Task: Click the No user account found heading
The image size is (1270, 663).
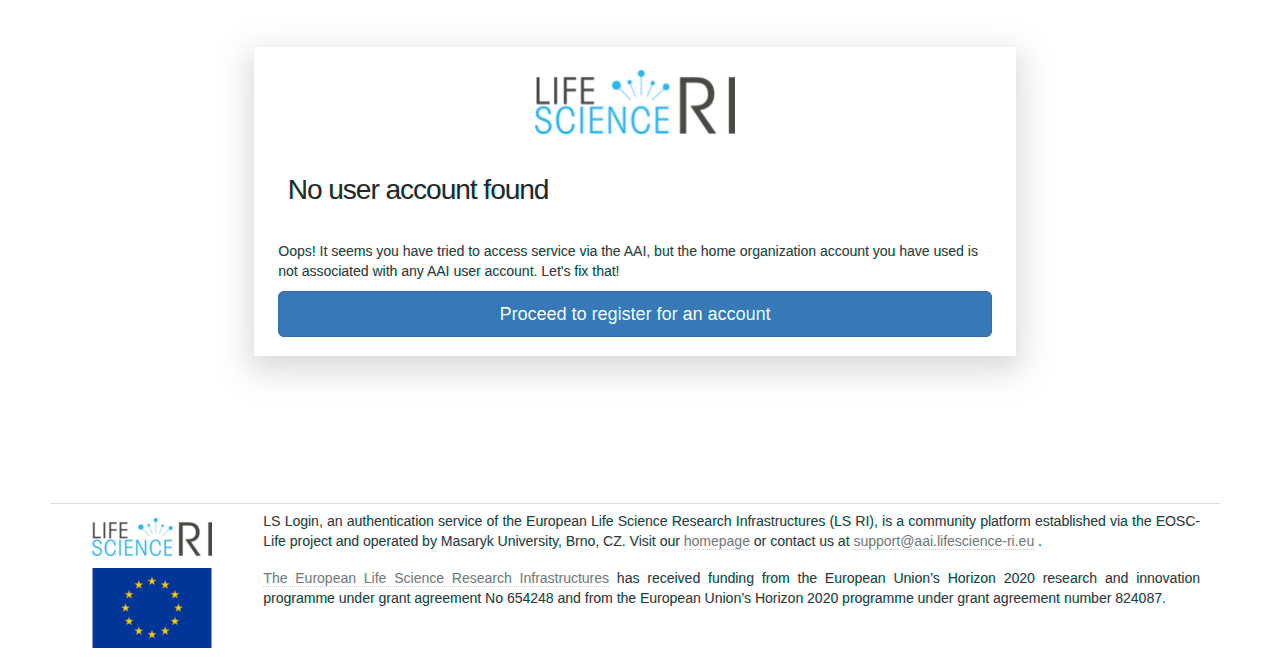Action: point(418,189)
